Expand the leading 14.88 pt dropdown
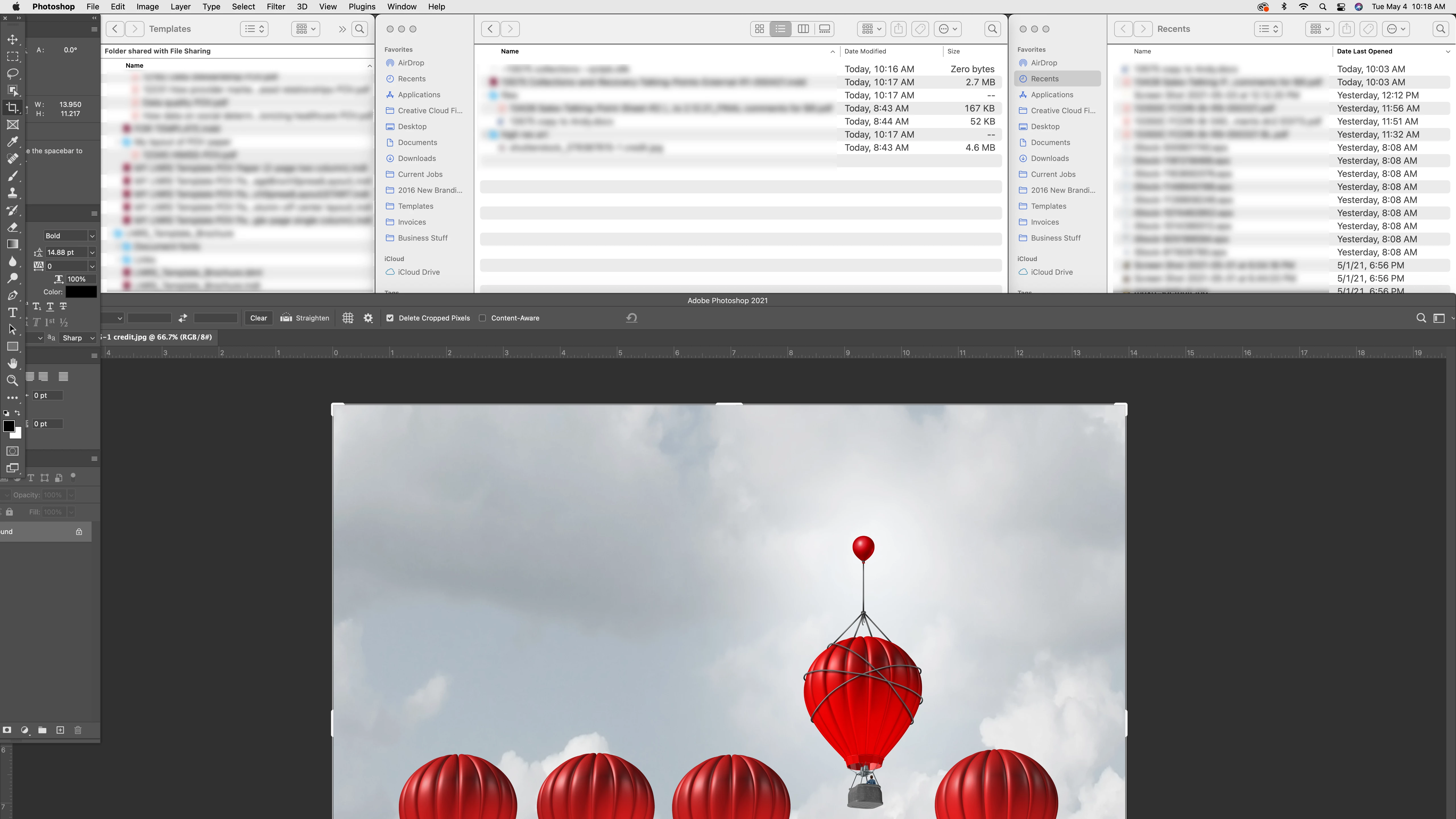Image resolution: width=1456 pixels, height=819 pixels. click(92, 252)
